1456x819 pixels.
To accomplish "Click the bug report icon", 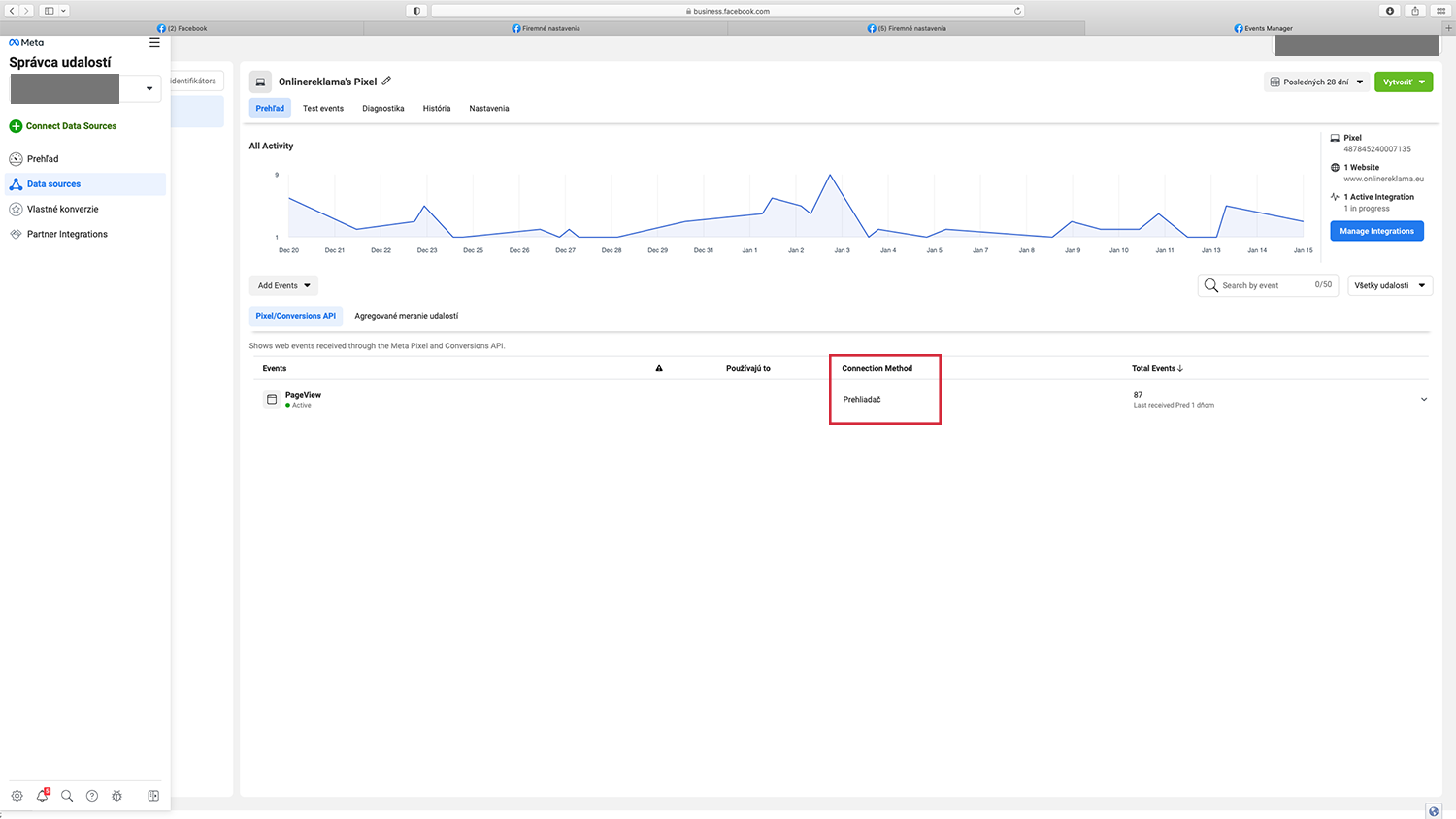I will [x=116, y=796].
